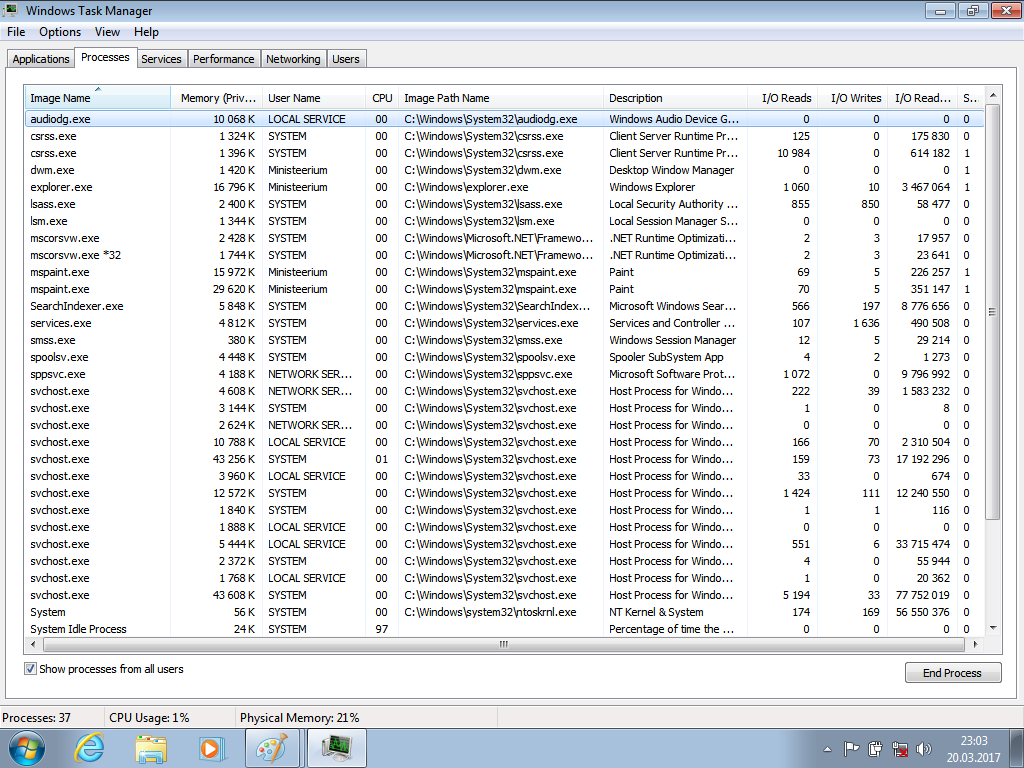Open Windows Explorer folder taskbar icon
This screenshot has width=1024, height=768.
(x=150, y=748)
